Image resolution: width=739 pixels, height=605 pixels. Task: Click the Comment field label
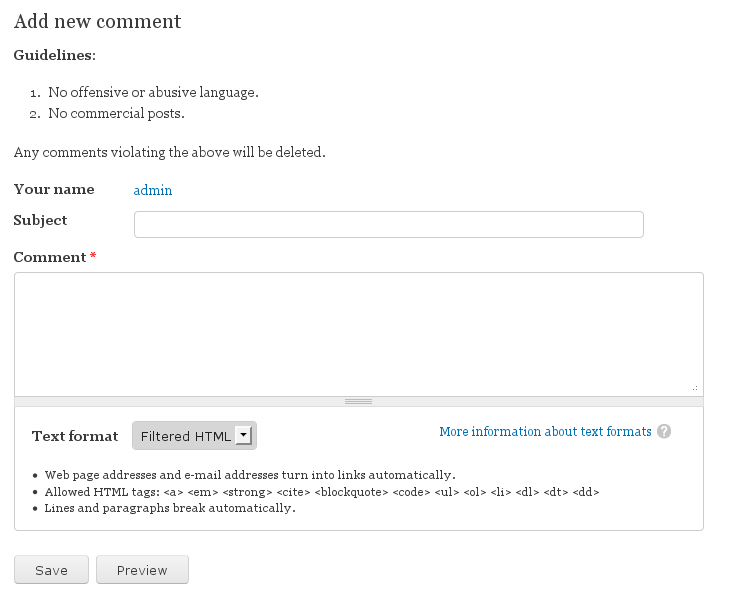50,257
